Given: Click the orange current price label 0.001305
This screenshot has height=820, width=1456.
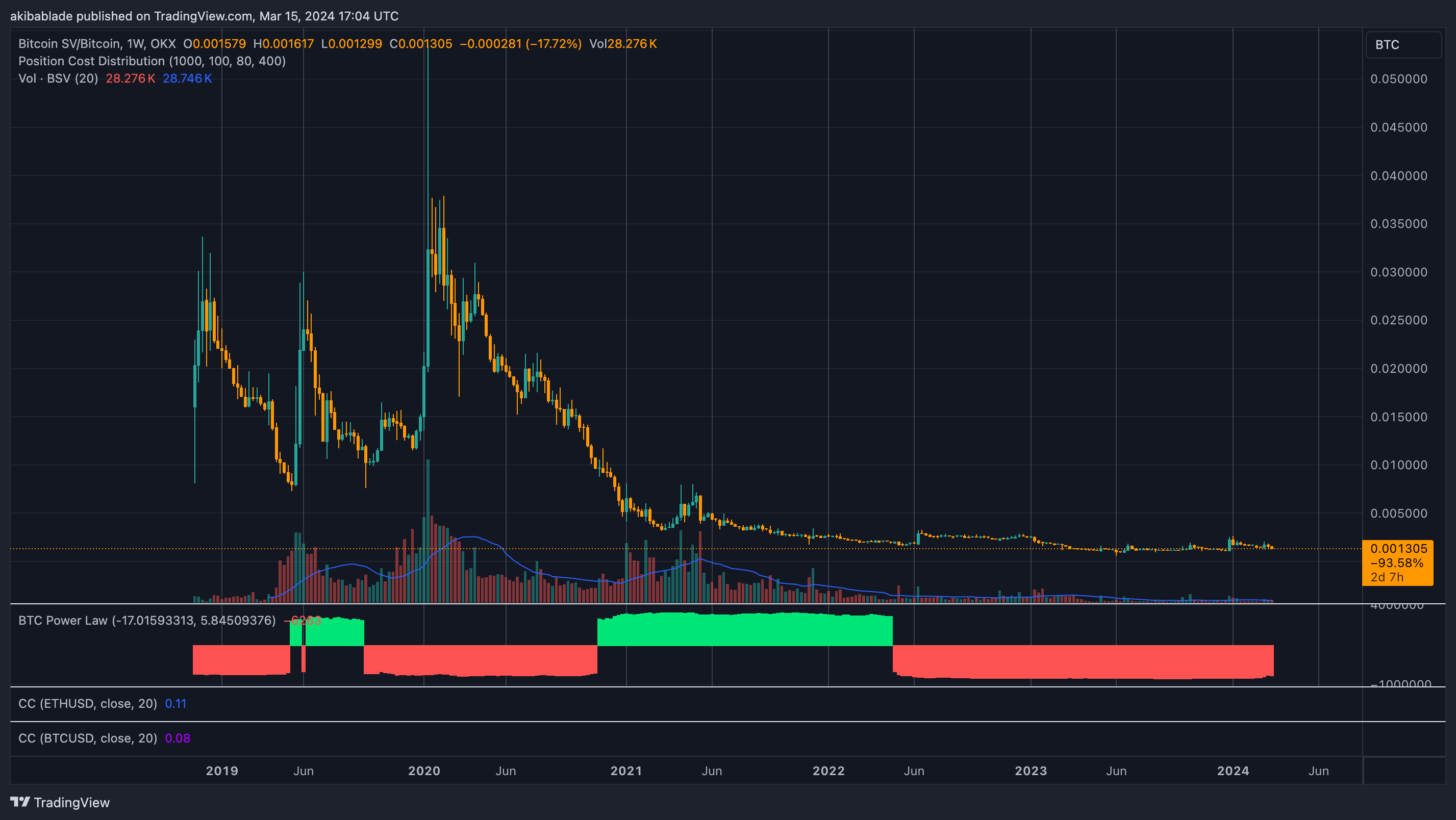Looking at the screenshot, I should (x=1397, y=563).
